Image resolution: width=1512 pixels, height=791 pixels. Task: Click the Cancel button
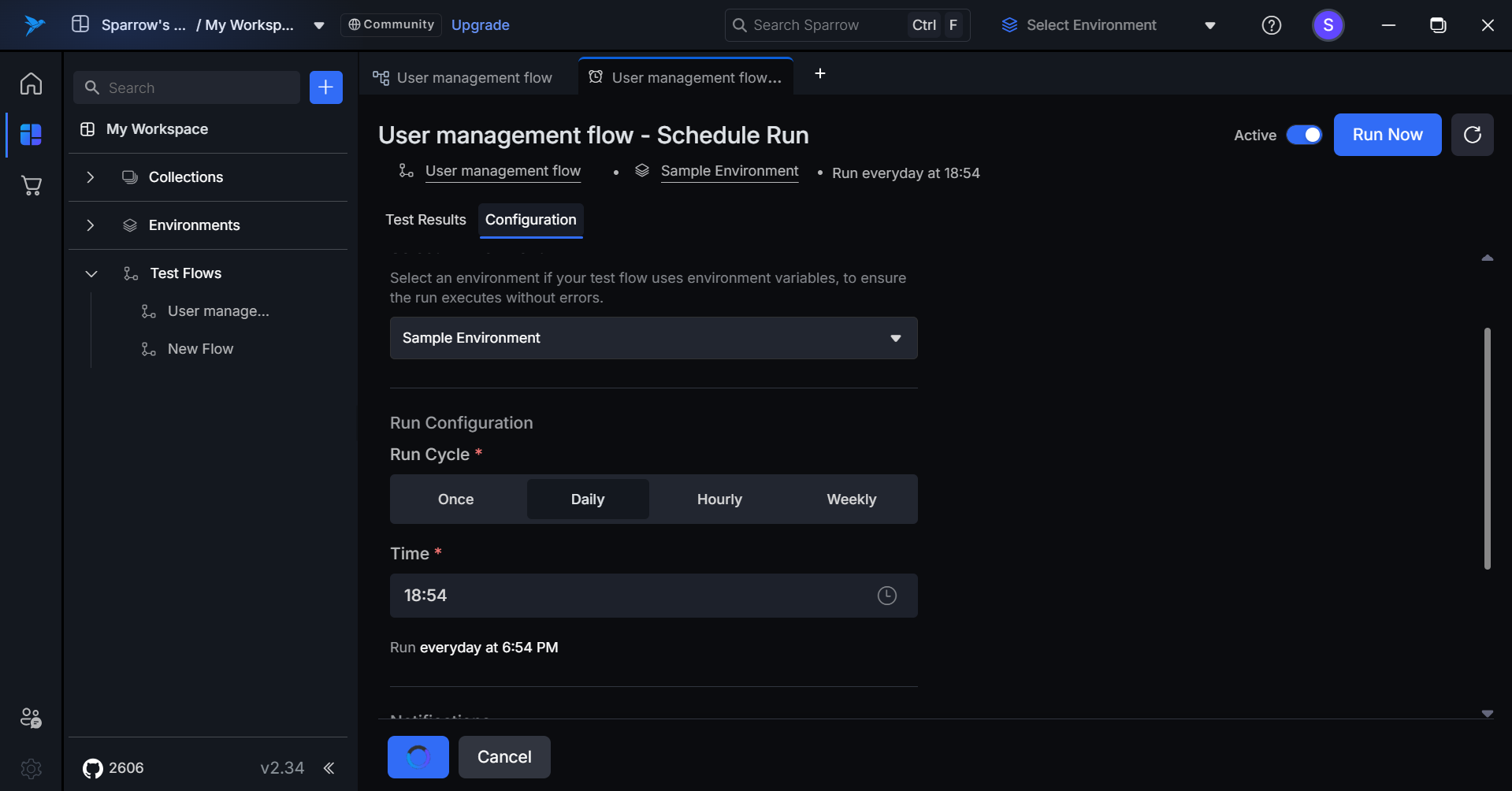[x=504, y=757]
